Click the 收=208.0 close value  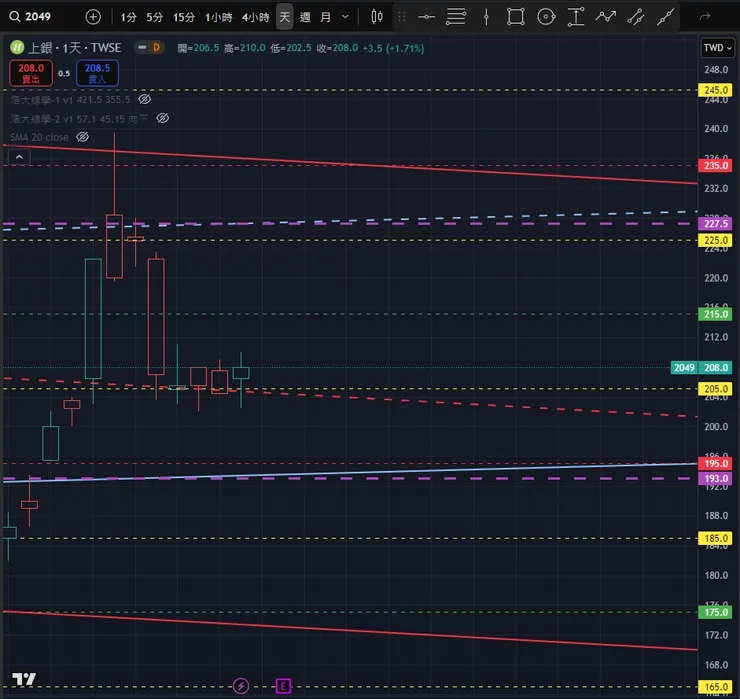337,48
